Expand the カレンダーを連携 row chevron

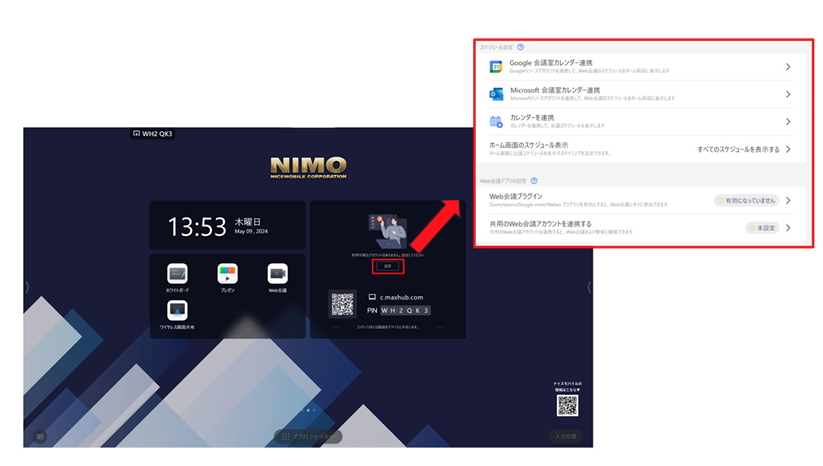pos(788,122)
